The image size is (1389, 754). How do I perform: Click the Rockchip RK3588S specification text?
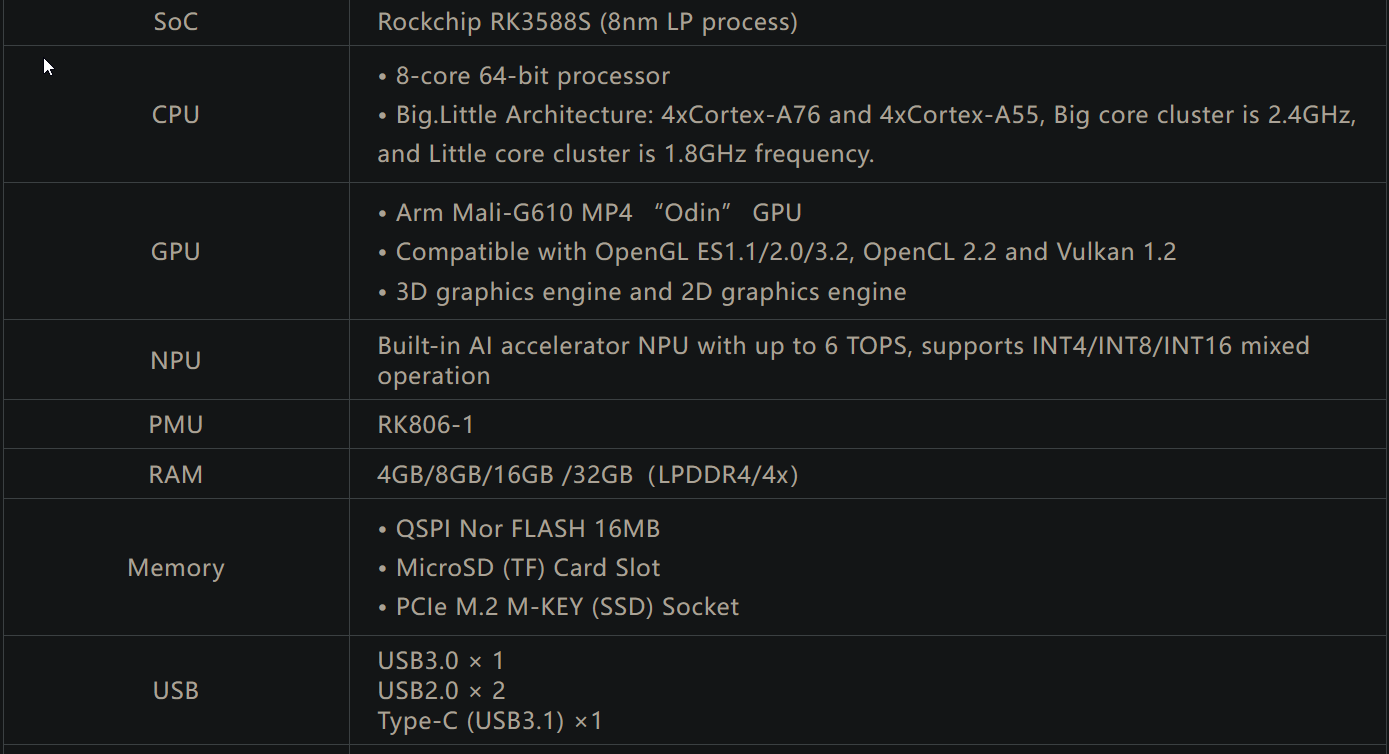click(587, 22)
